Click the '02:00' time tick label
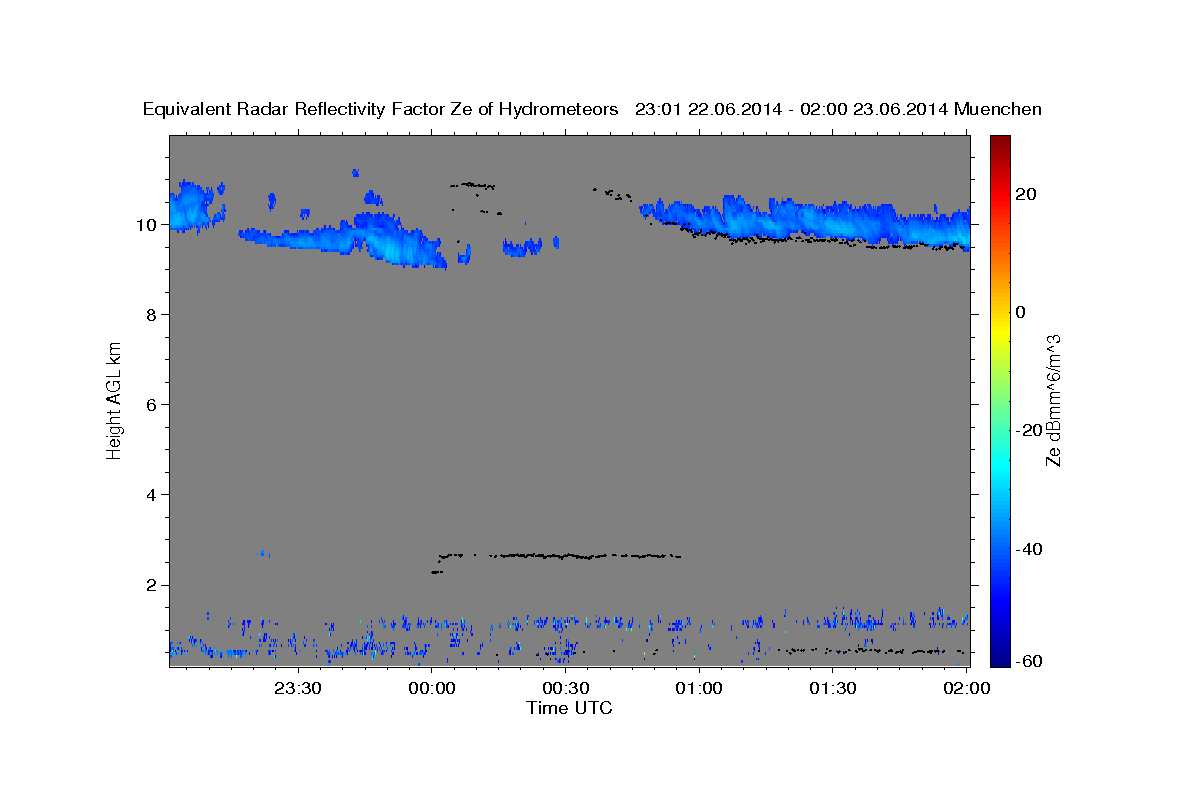Screen dimensions: 1200x800 point(966,687)
